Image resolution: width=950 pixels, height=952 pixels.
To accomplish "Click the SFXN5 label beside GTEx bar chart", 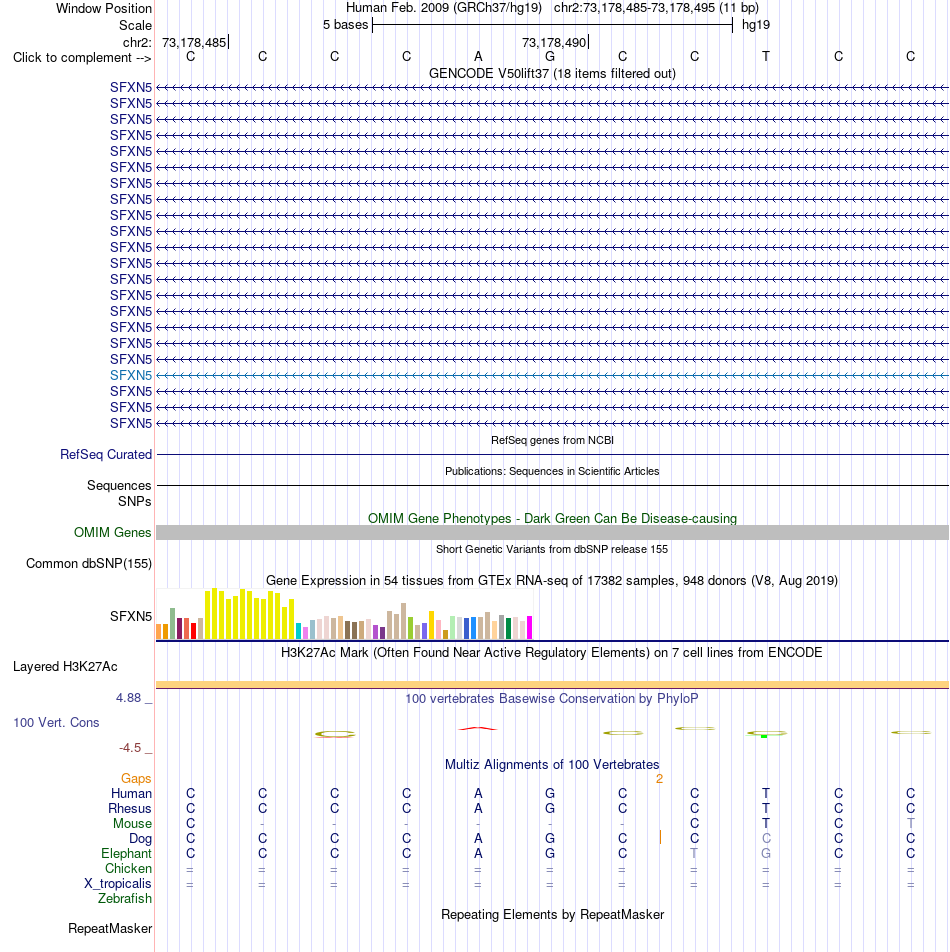I will pos(131,616).
